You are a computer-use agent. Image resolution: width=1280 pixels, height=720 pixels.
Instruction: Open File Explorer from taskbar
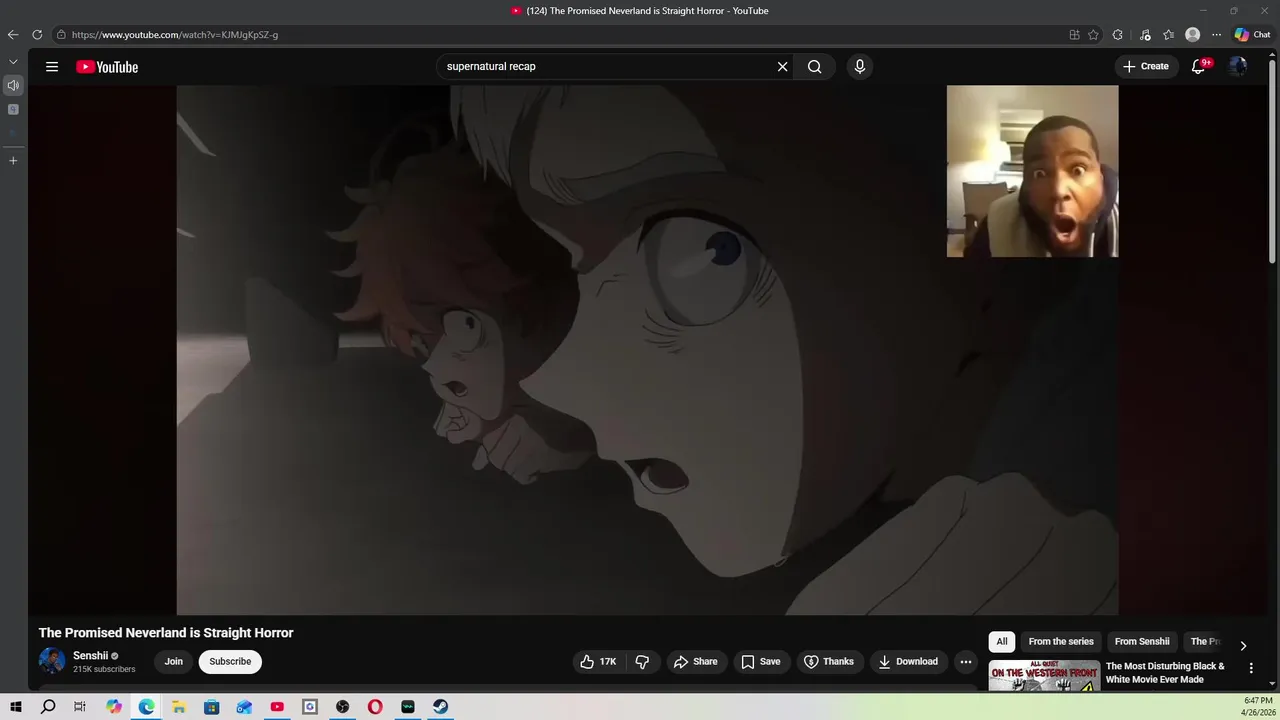click(179, 707)
